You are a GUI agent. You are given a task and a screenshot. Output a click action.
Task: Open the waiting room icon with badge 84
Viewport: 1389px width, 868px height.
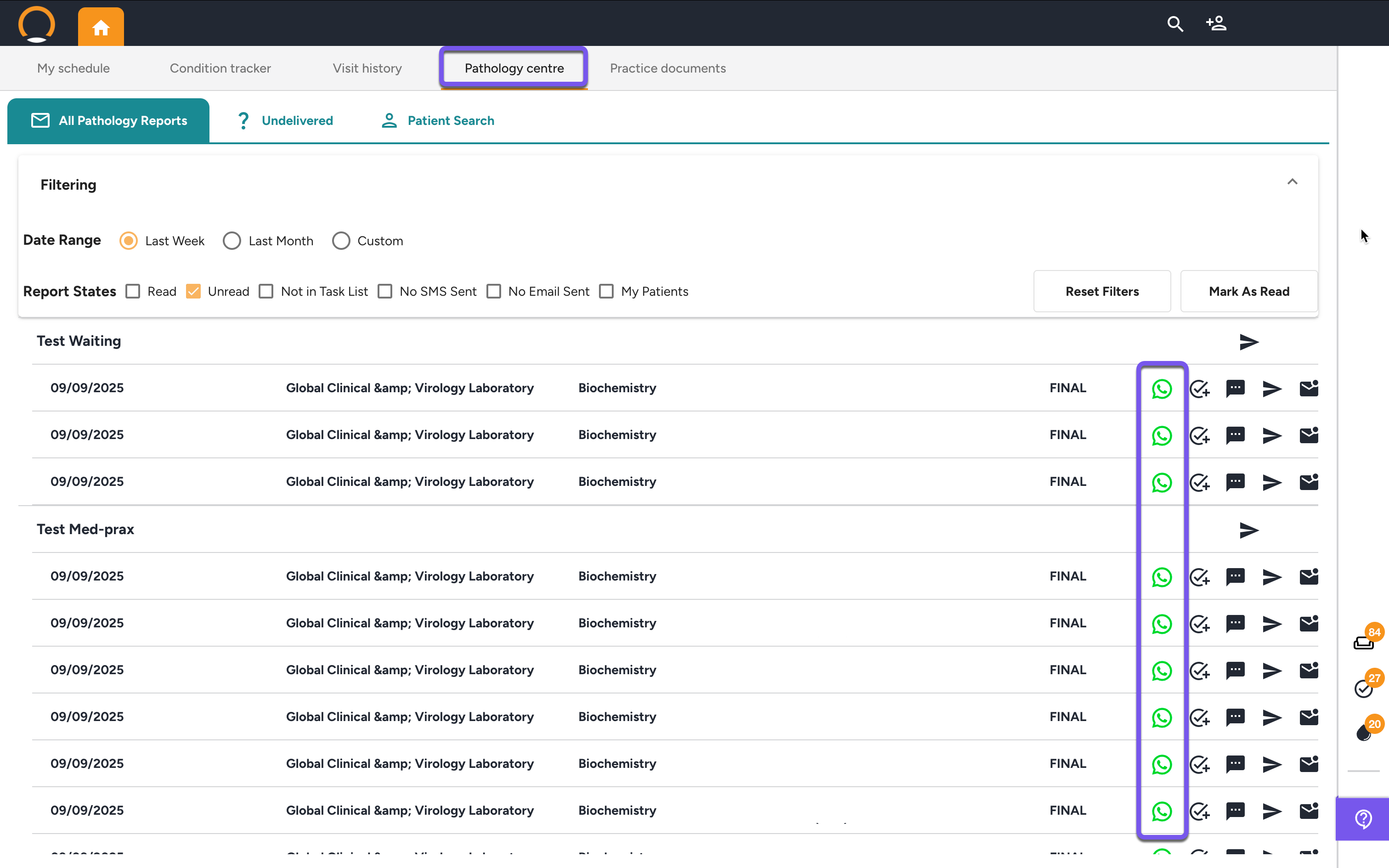click(1364, 643)
